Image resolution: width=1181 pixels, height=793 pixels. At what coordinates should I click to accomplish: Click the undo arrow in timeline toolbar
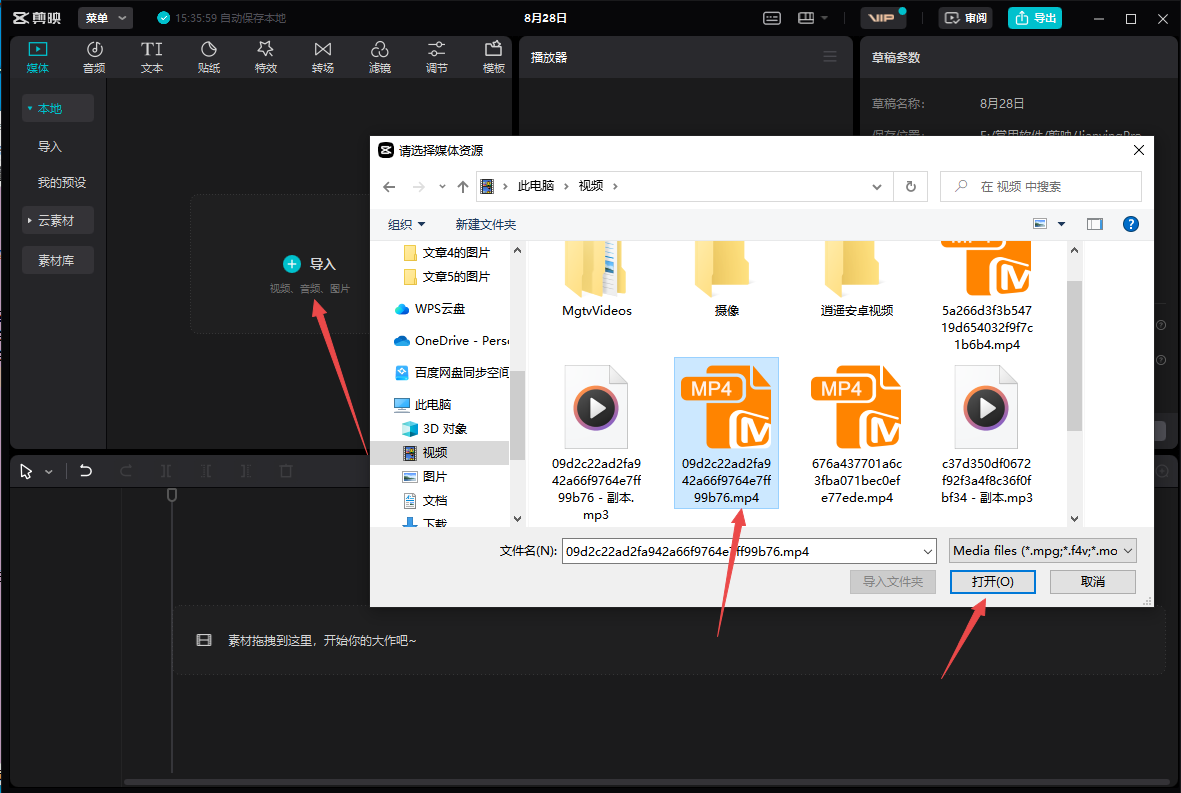pyautogui.click(x=86, y=471)
